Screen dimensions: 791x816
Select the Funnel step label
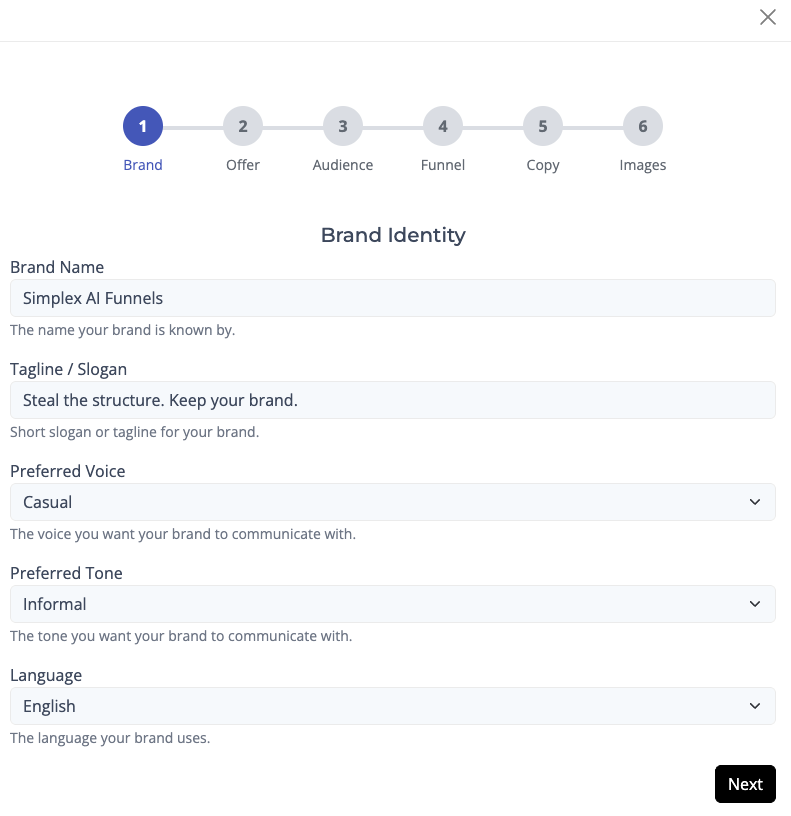coord(443,165)
